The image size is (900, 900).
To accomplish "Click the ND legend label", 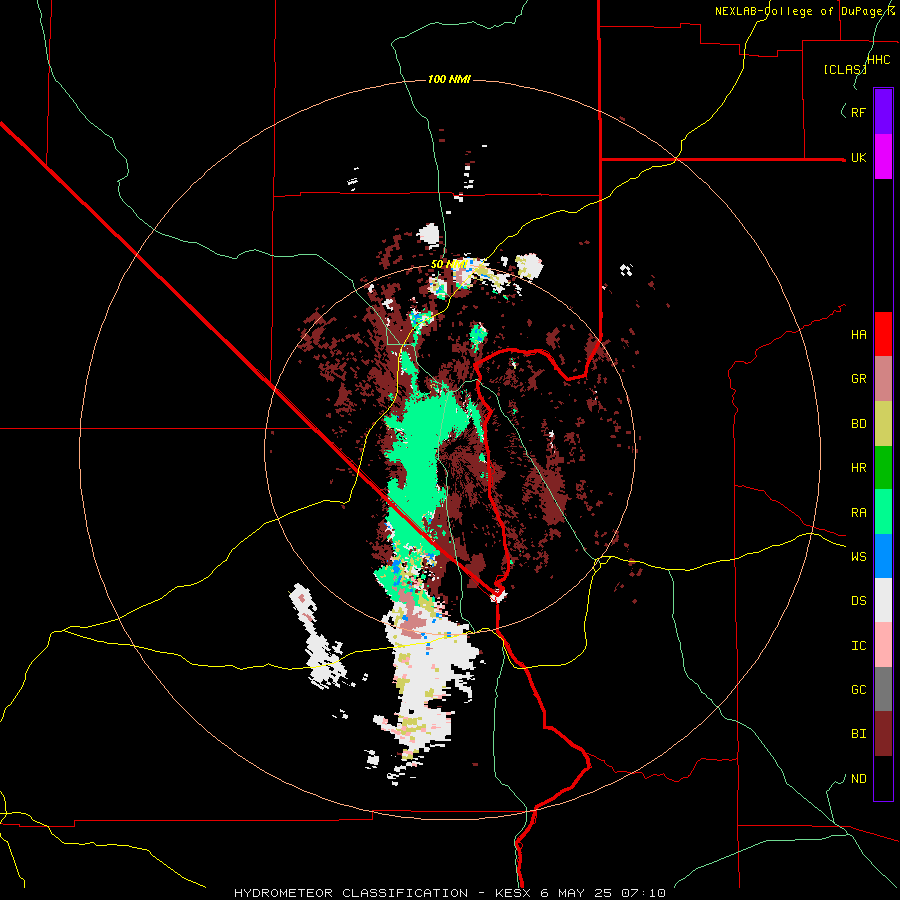I will pos(858,779).
